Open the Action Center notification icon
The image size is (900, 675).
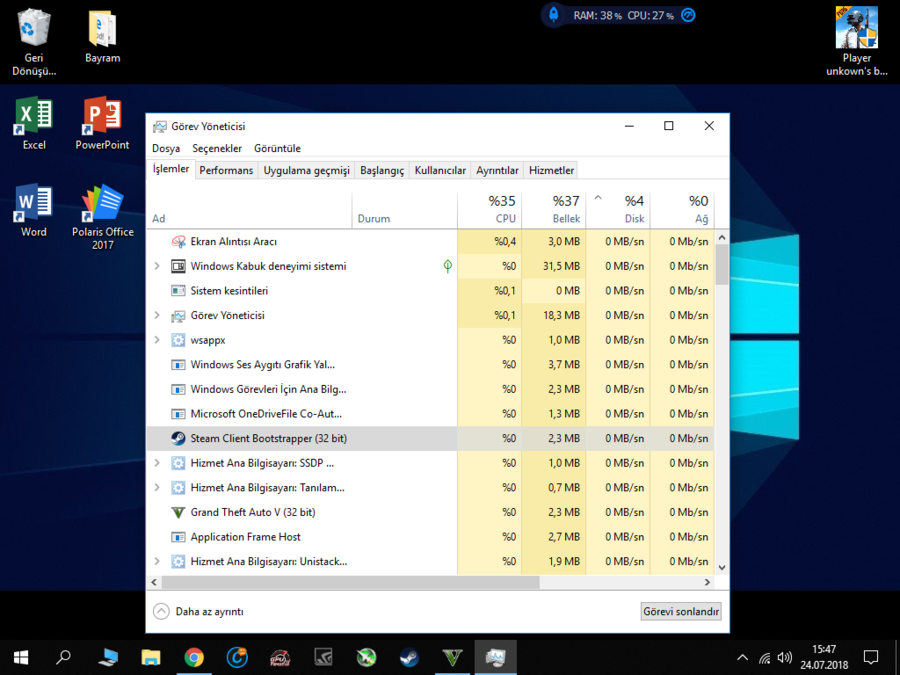tap(871, 658)
